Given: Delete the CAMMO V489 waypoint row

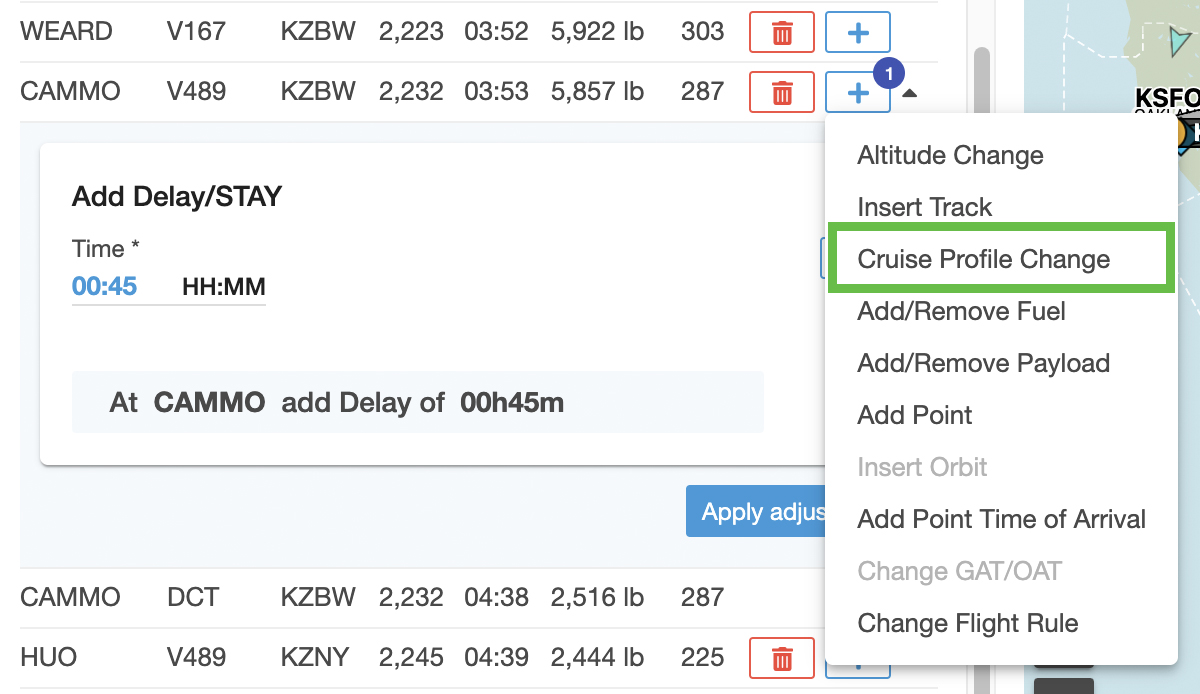Looking at the screenshot, I should point(781,92).
